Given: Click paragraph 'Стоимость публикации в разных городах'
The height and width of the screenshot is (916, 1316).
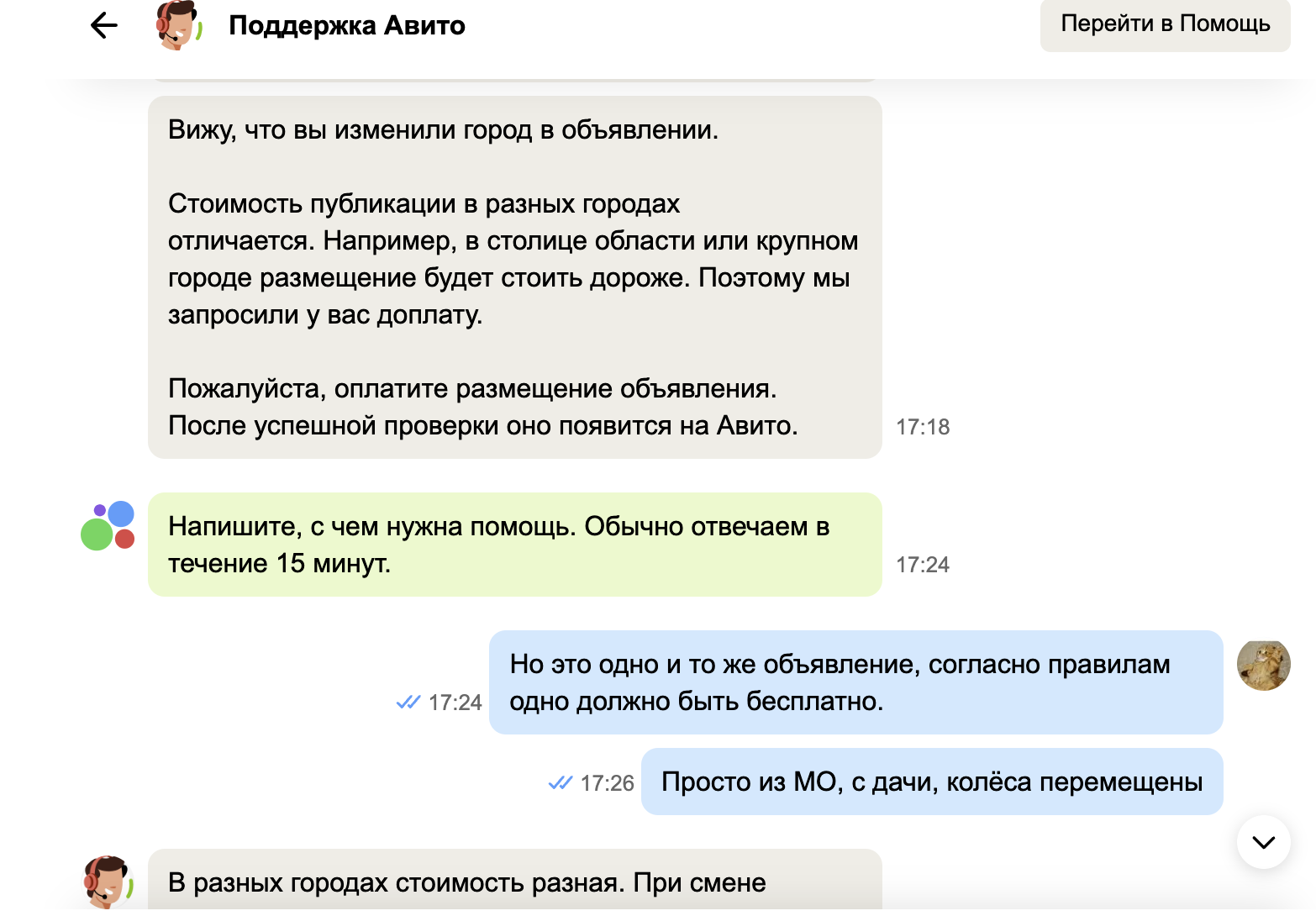Looking at the screenshot, I should 513,260.
